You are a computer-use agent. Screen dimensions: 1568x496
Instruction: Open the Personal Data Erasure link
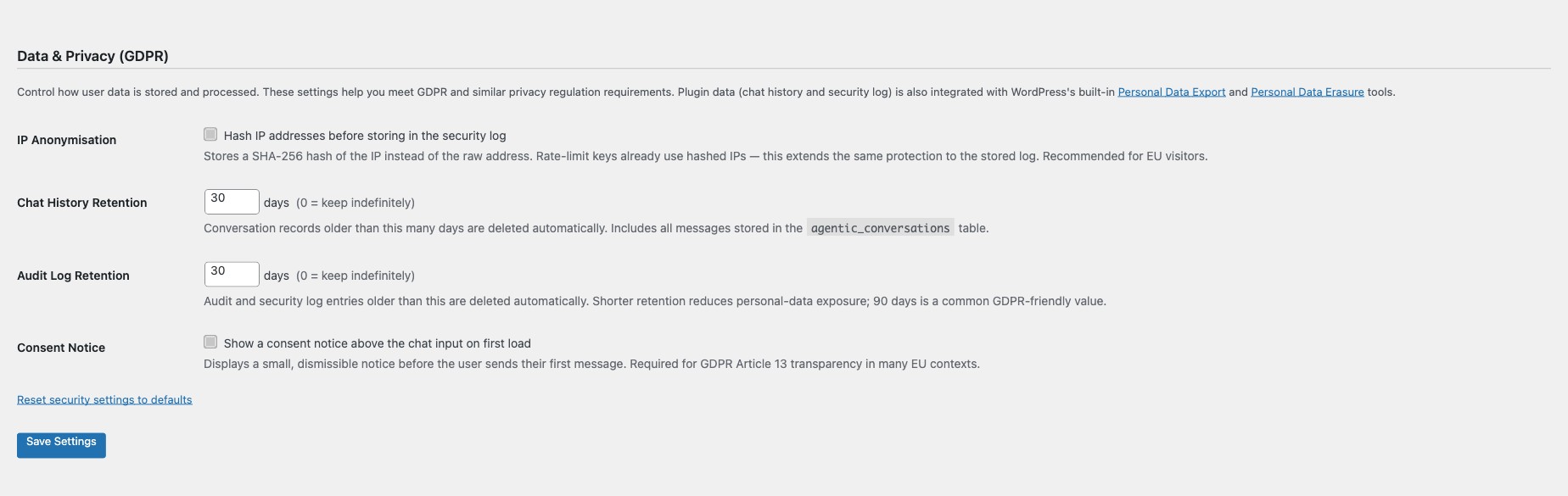point(1307,92)
